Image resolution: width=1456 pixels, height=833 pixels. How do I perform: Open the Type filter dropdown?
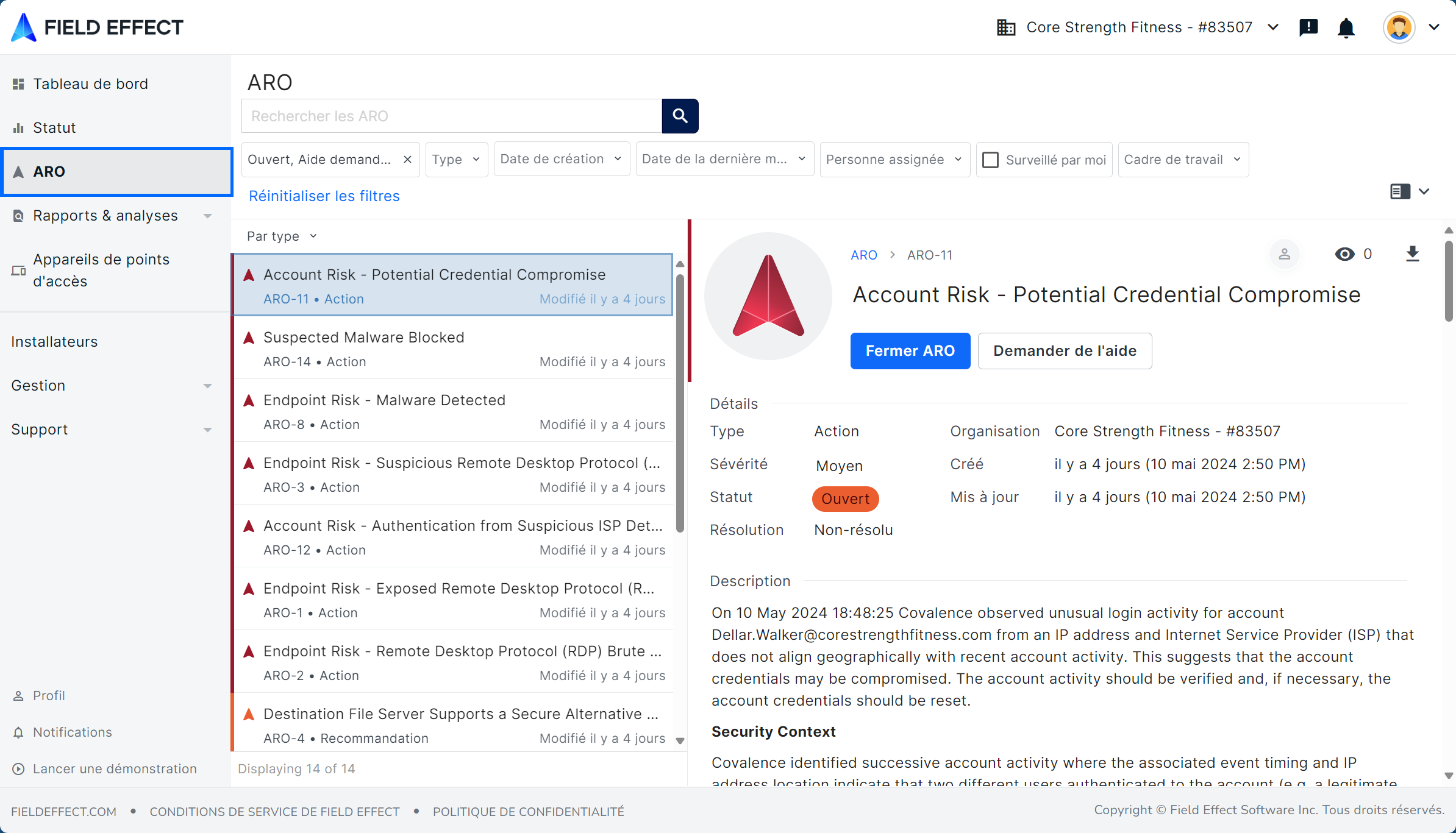[x=456, y=160]
